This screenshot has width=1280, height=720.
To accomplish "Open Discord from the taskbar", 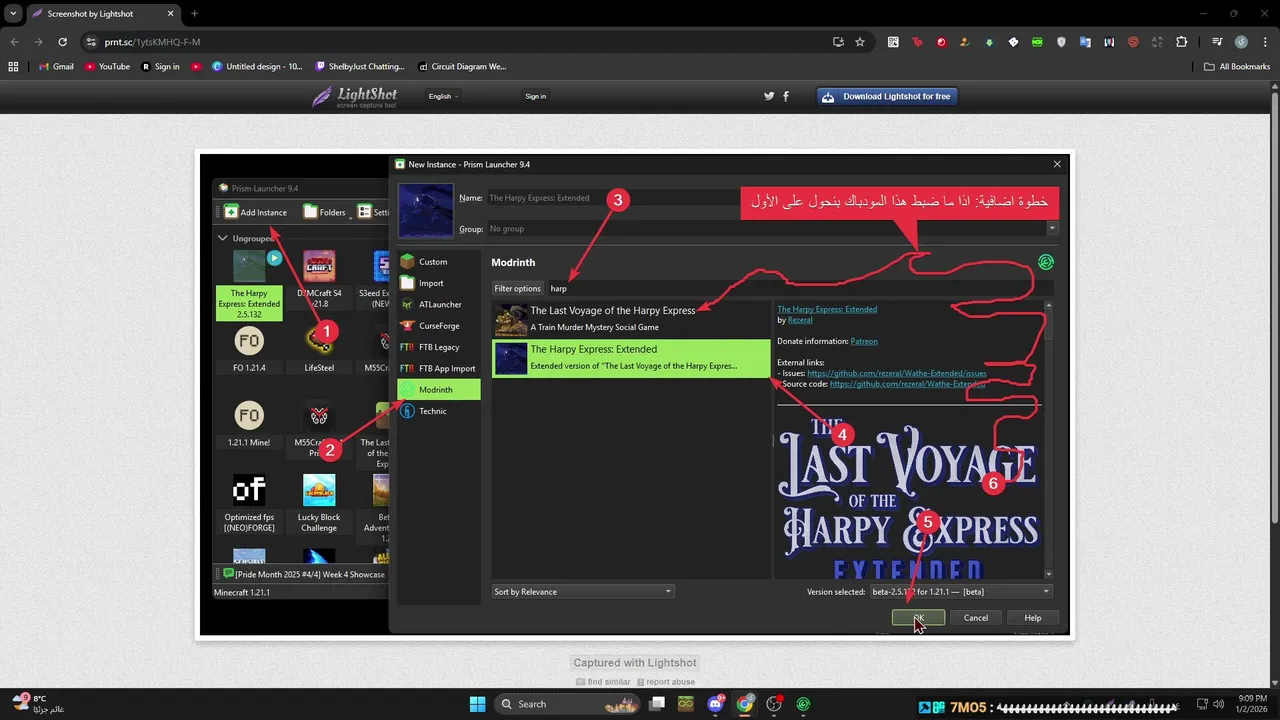I will 715,704.
